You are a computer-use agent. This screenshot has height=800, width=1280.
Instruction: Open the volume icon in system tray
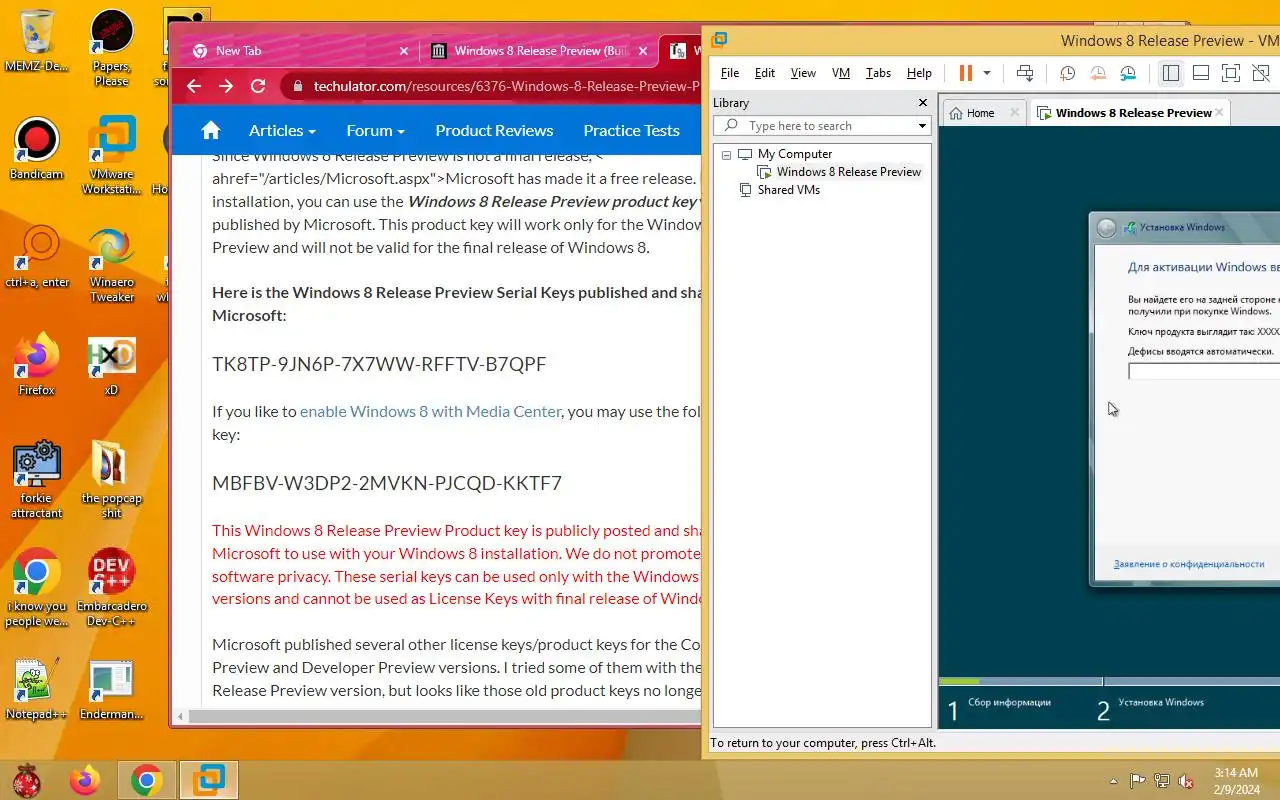[x=1185, y=781]
